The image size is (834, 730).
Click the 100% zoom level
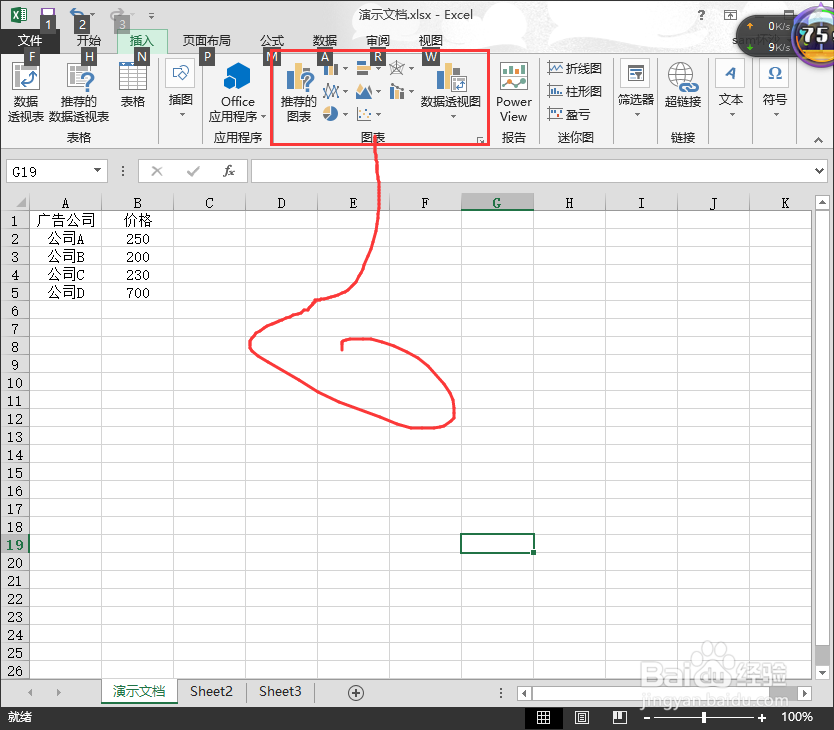pos(796,717)
